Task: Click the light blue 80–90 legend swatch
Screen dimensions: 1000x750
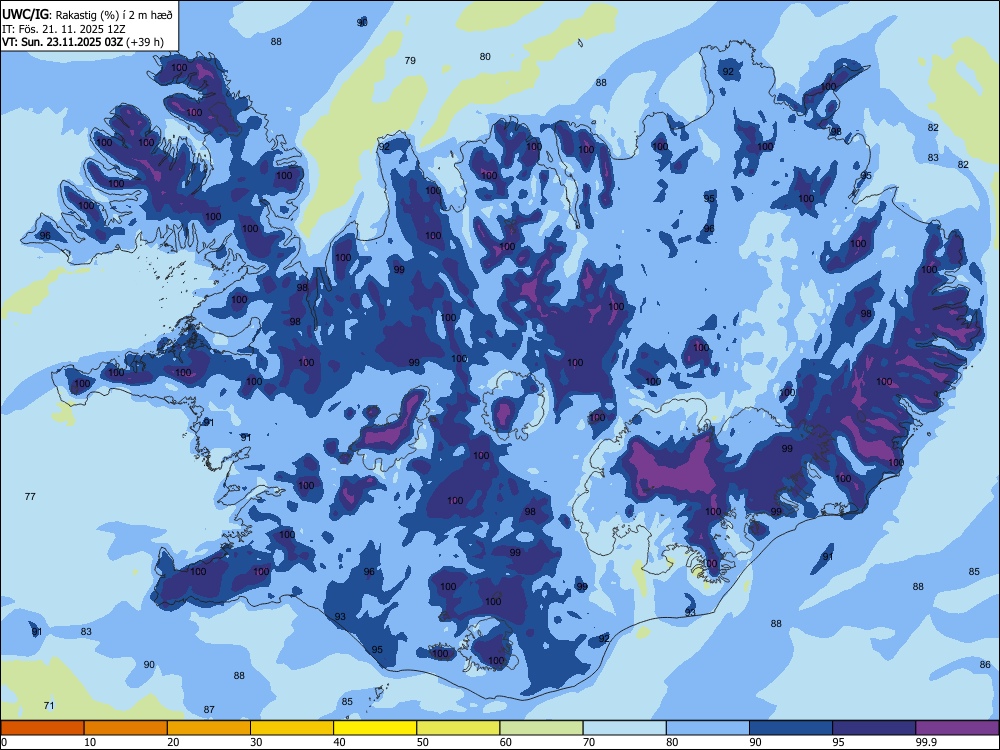Action: 708,728
